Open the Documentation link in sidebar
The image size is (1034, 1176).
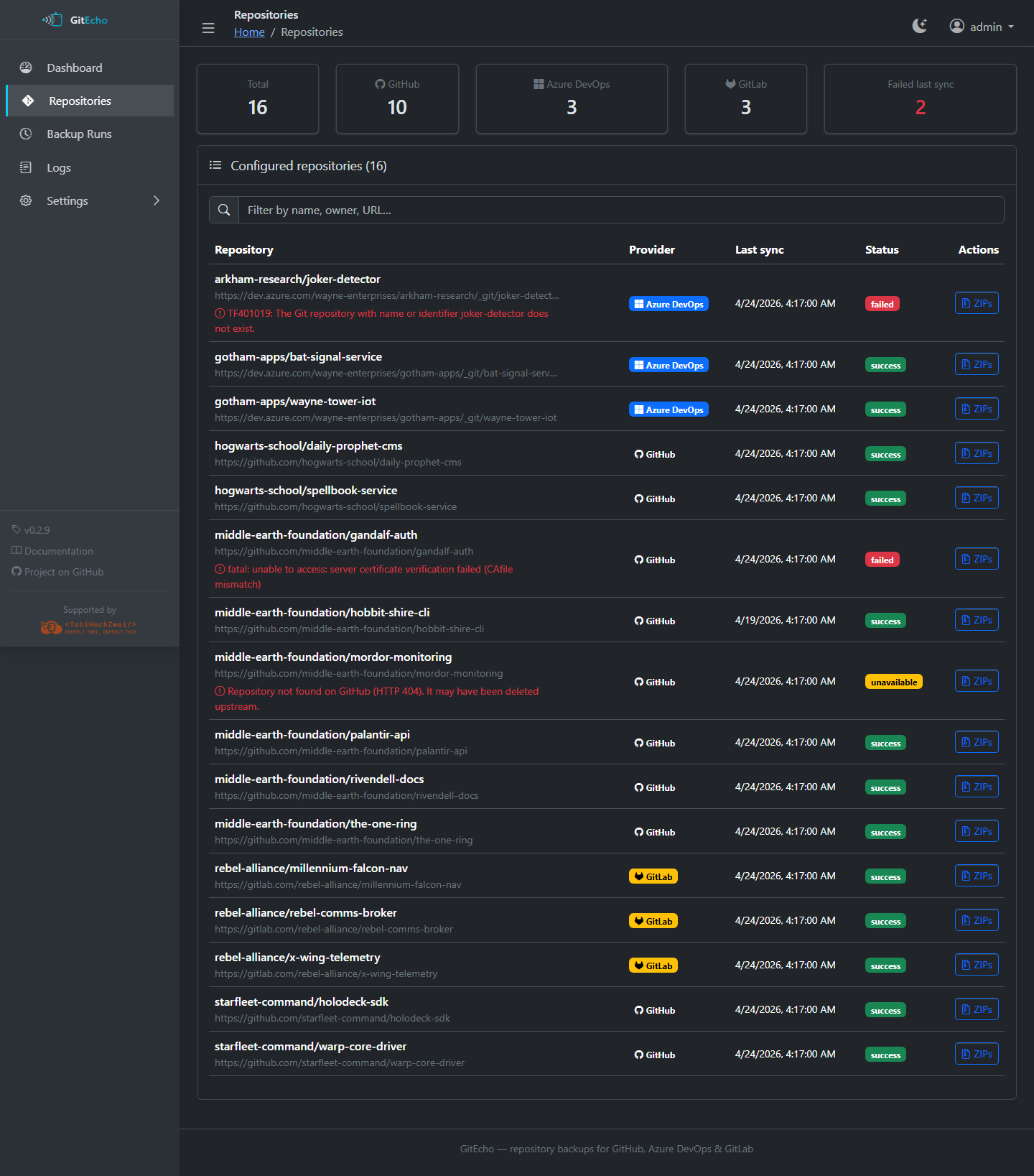coord(59,551)
